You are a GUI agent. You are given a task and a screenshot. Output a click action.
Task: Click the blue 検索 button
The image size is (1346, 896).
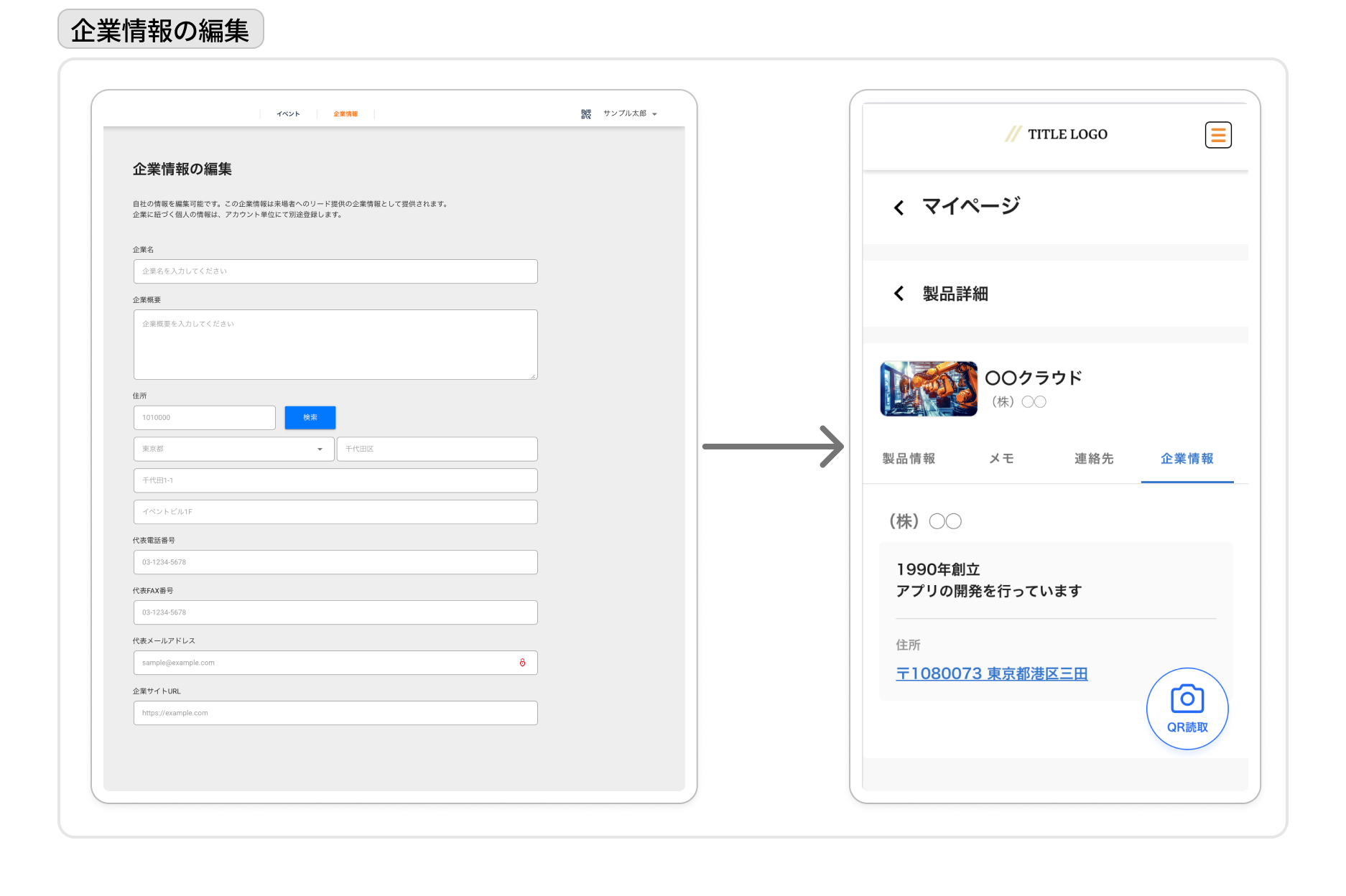pyautogui.click(x=310, y=418)
